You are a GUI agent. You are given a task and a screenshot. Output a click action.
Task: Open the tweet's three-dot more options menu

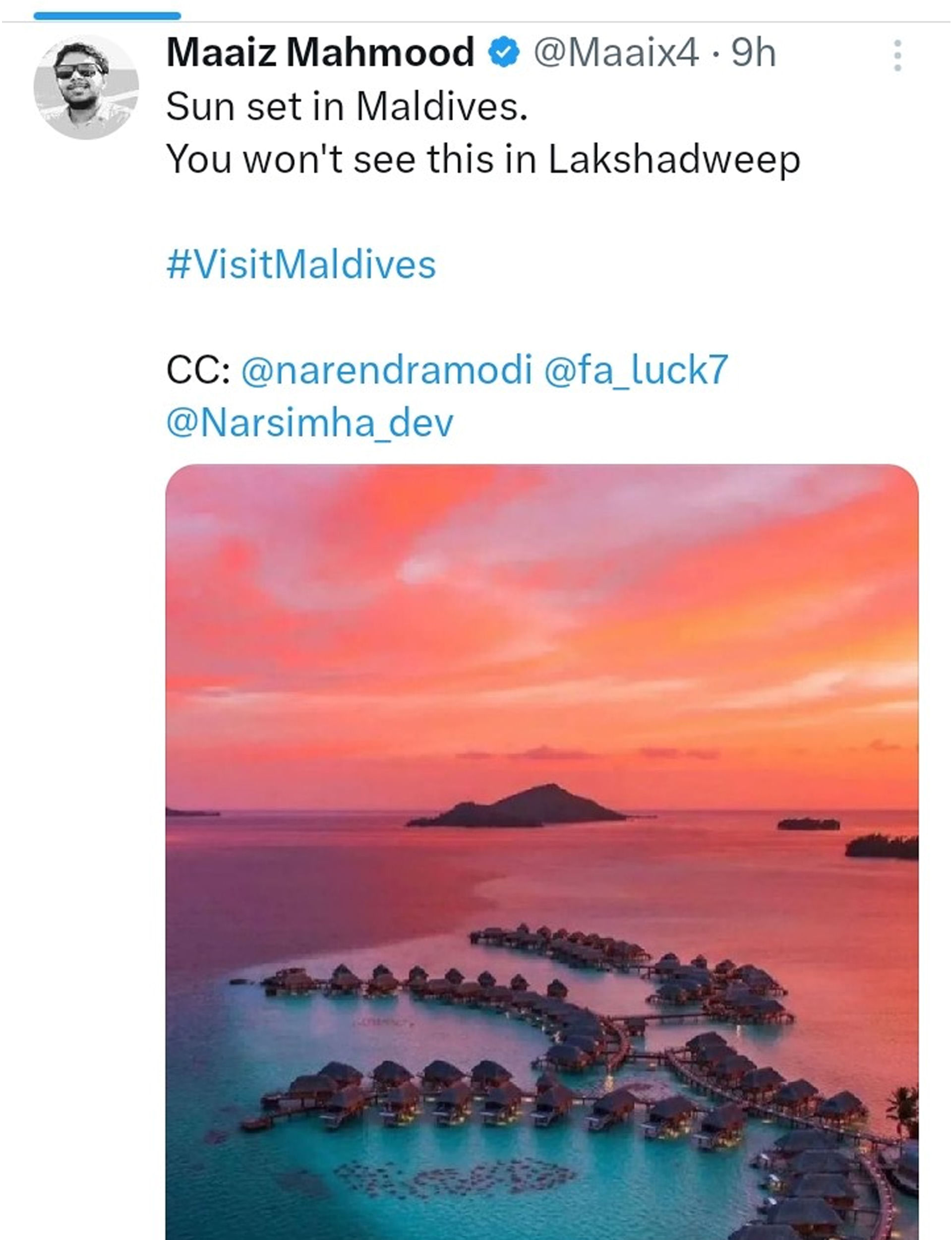pos(897,56)
